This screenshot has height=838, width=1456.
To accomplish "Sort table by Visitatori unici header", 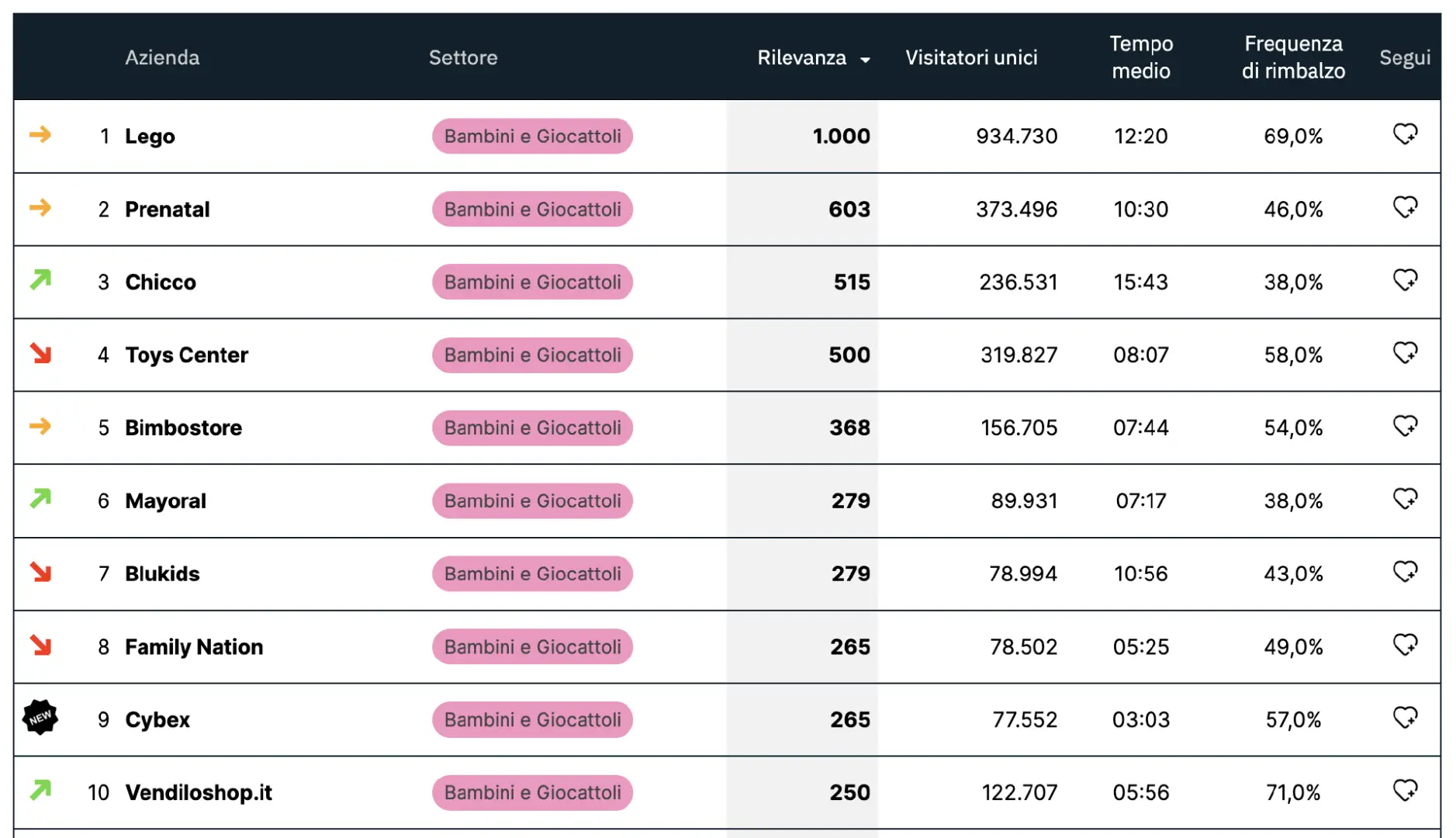I will [971, 57].
